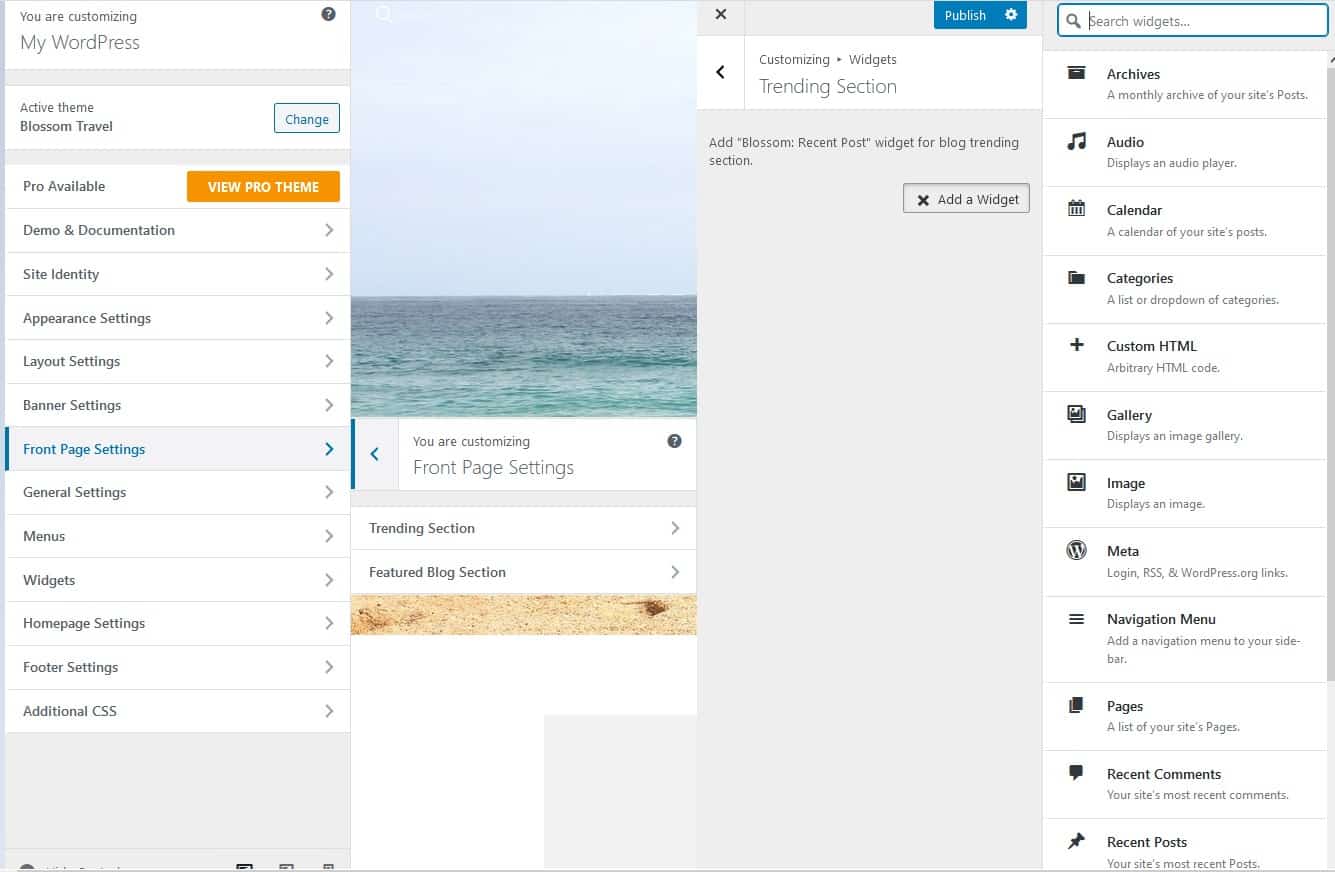This screenshot has height=872, width=1335.
Task: Select the Recent Comments speech bubble icon
Action: point(1076,773)
